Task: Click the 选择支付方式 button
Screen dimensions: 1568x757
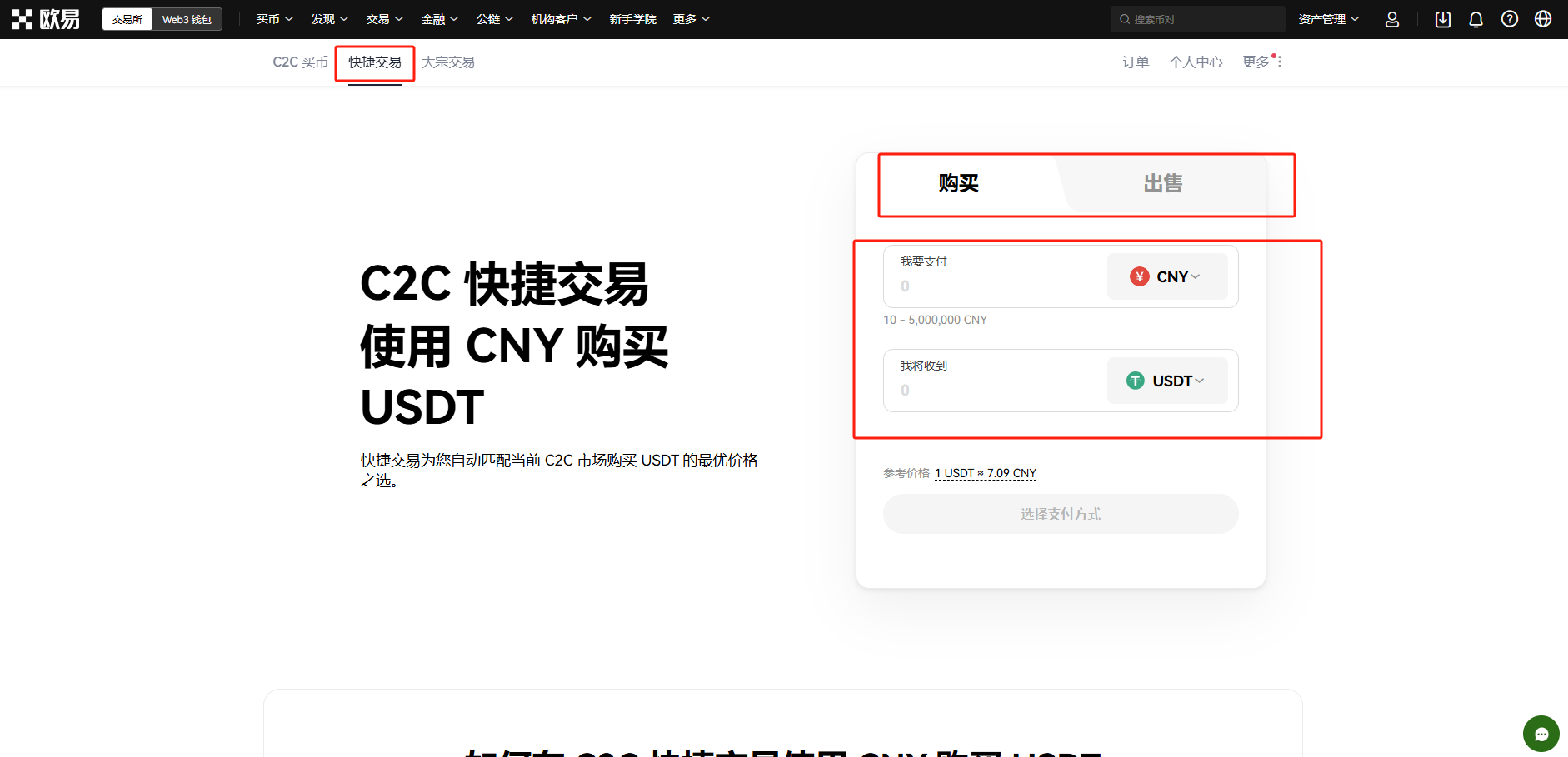Action: (x=1061, y=514)
